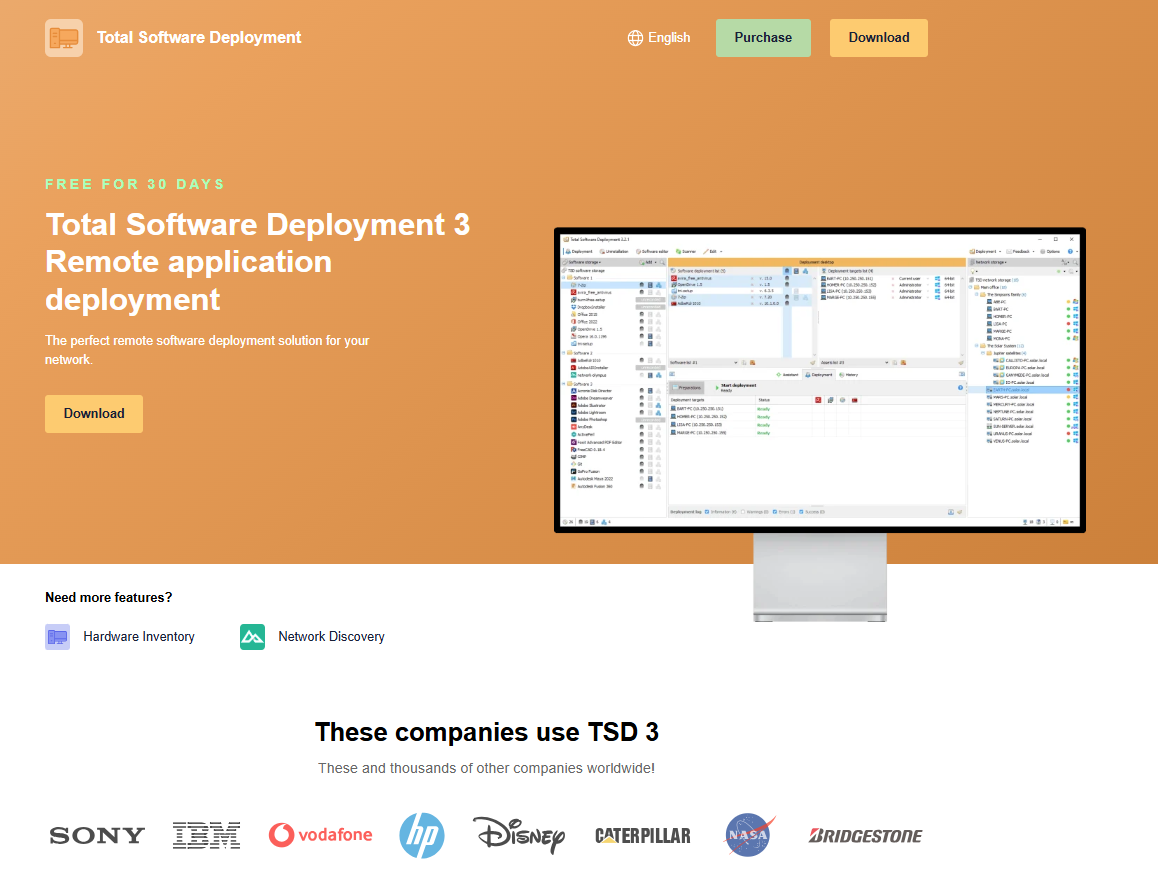Click the Total Software Deployment logo icon

(x=64, y=38)
